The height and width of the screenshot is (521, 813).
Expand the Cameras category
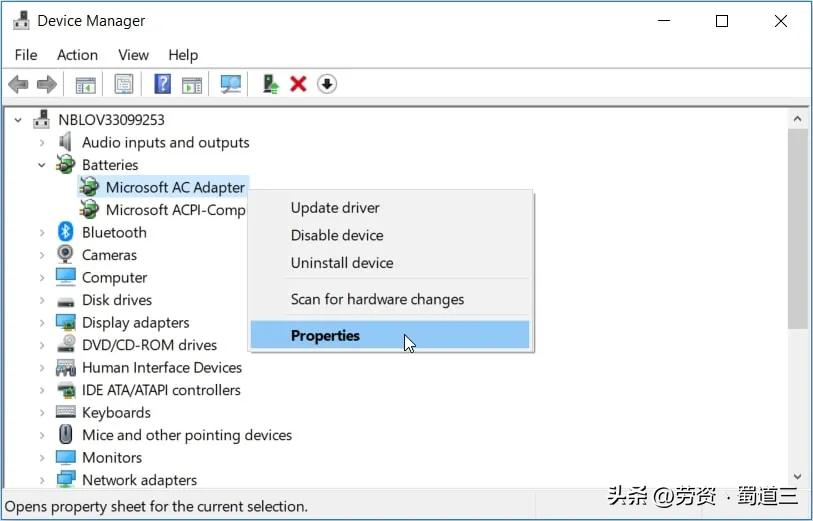coord(42,255)
